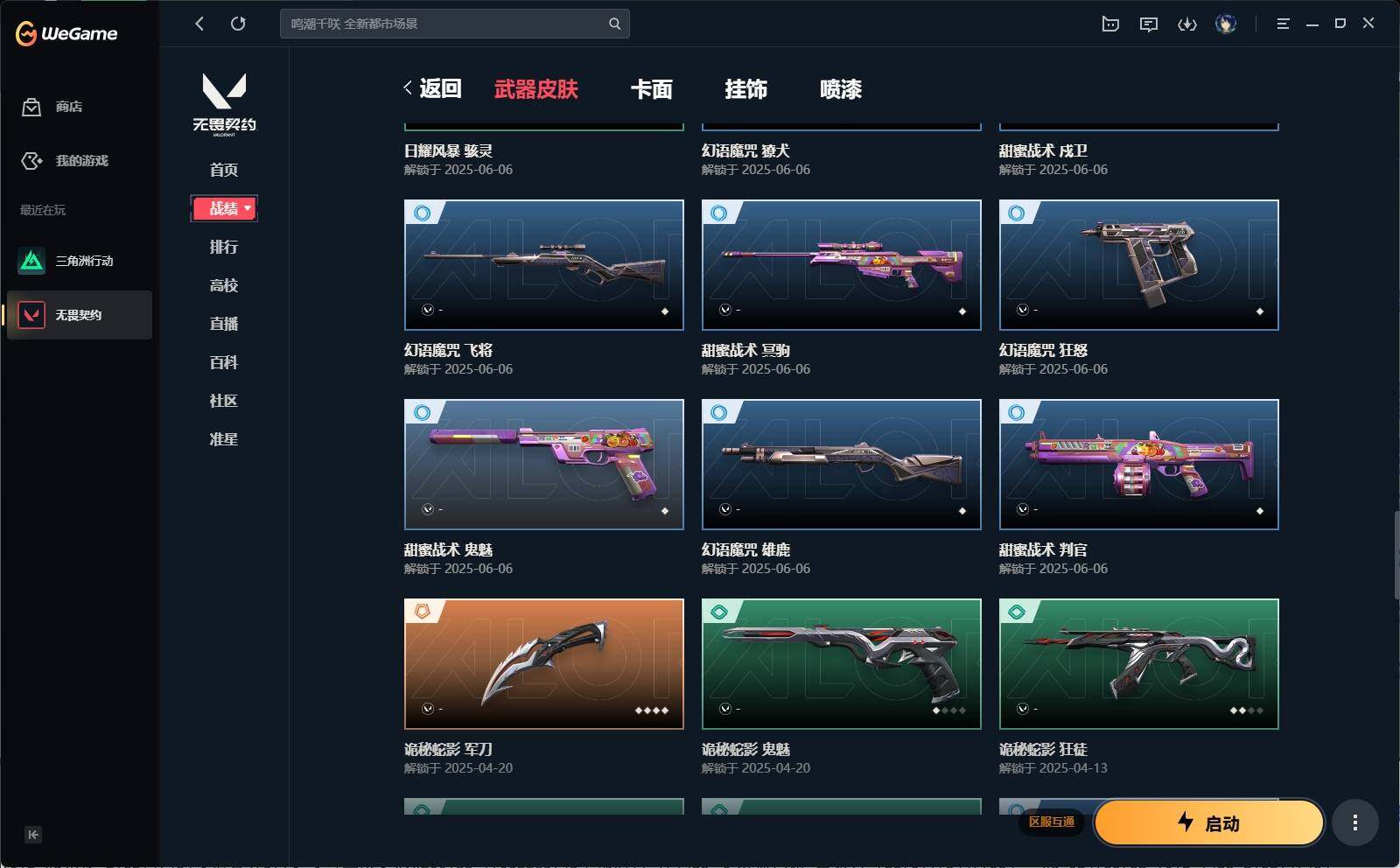Open My Games controller icon

pyautogui.click(x=31, y=161)
